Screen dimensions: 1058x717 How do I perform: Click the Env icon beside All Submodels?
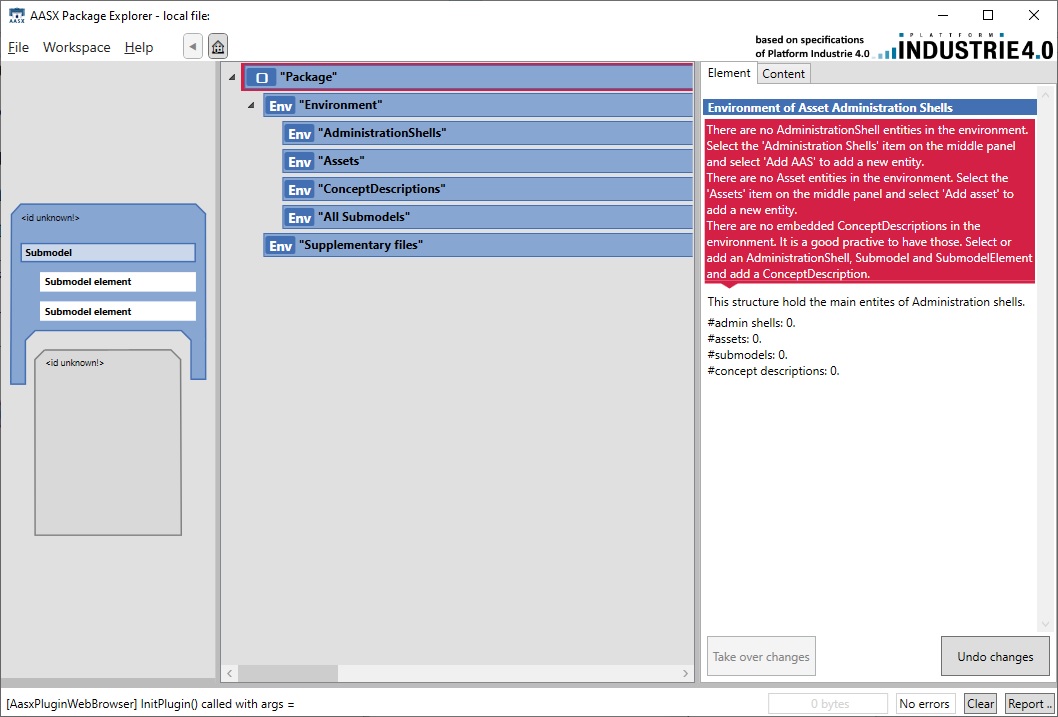300,218
